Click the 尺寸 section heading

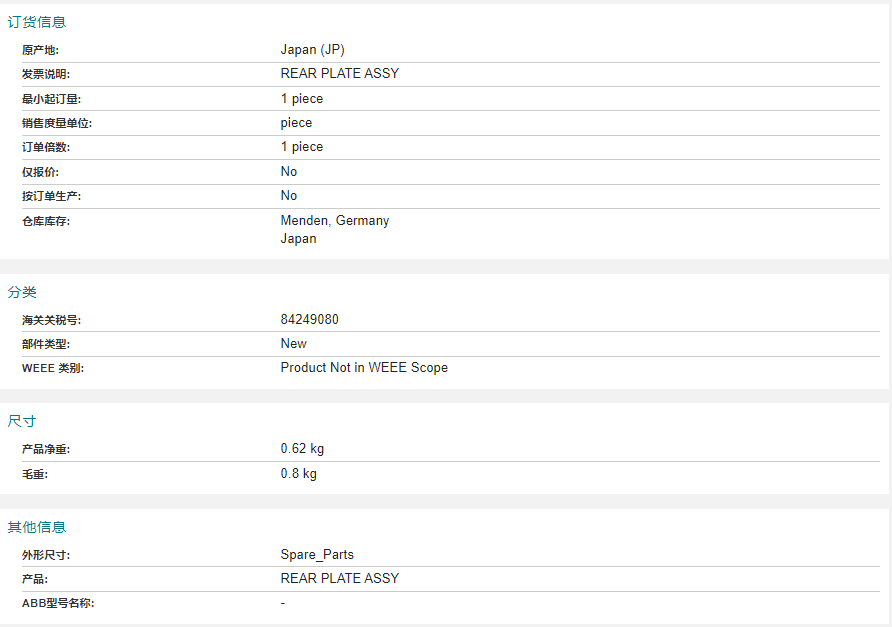click(x=22, y=421)
